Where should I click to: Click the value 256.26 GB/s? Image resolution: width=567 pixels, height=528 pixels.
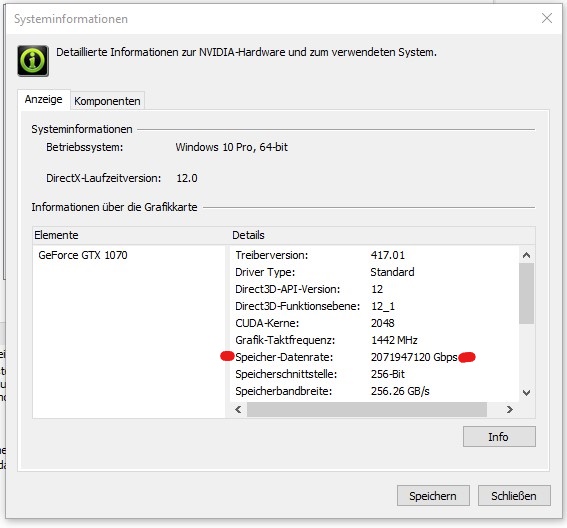tap(400, 391)
